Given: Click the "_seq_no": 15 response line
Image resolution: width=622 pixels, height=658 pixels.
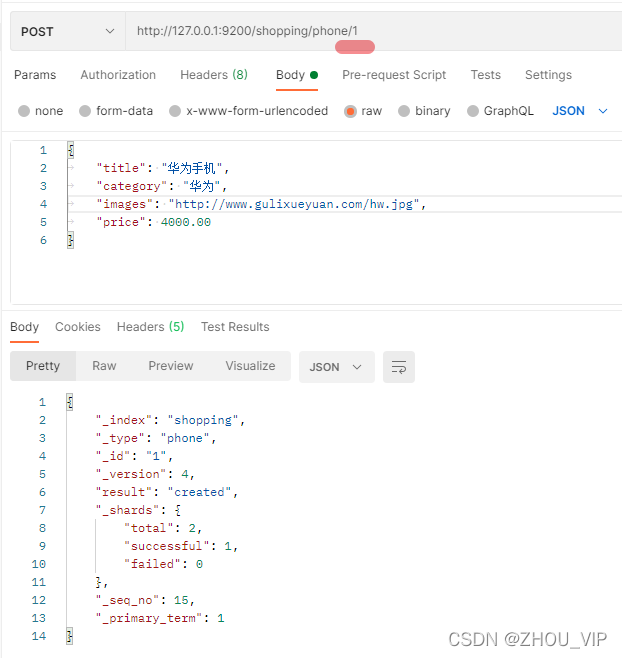Looking at the screenshot, I should coord(145,600).
